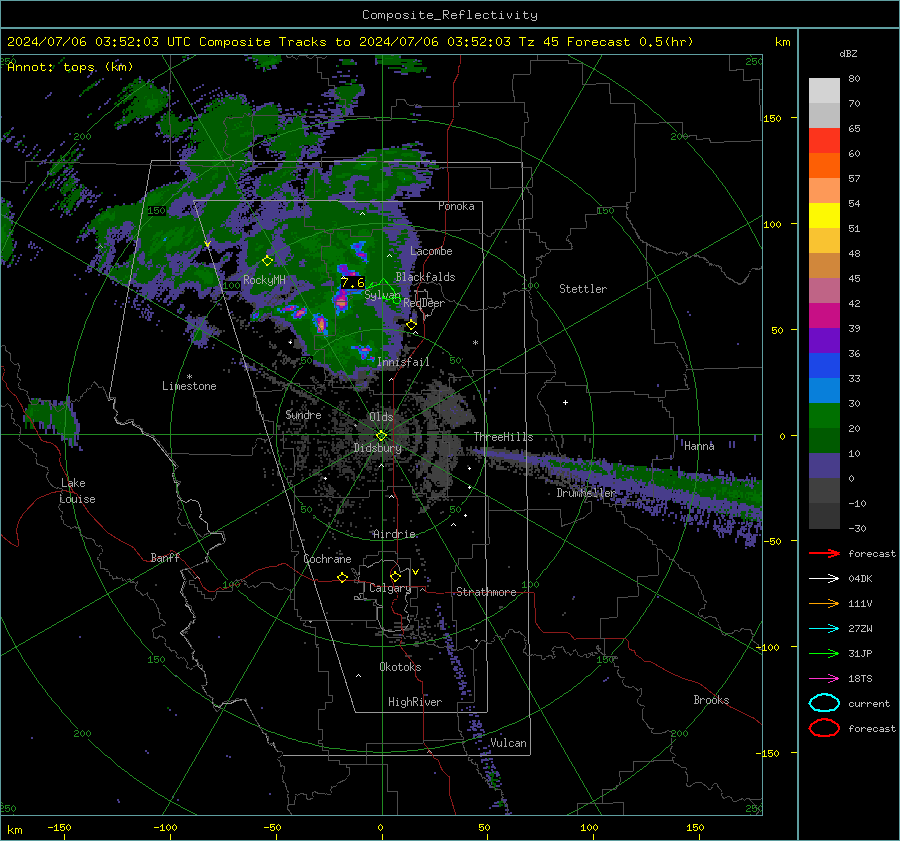Image resolution: width=900 pixels, height=841 pixels.
Task: Select the yellow 51-54 dBZ swatch
Action: click(x=824, y=216)
